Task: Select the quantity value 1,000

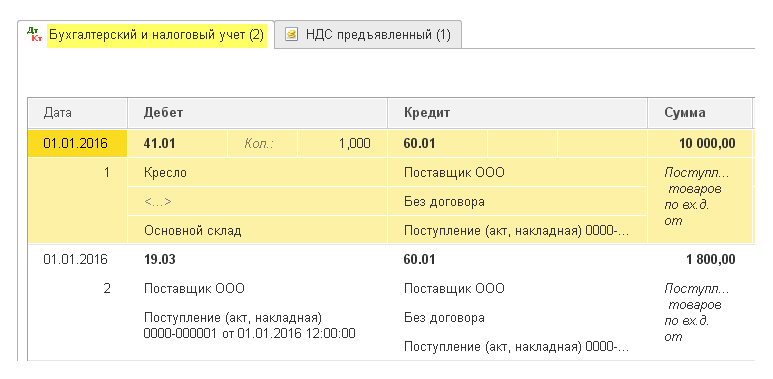Action: click(x=342, y=143)
